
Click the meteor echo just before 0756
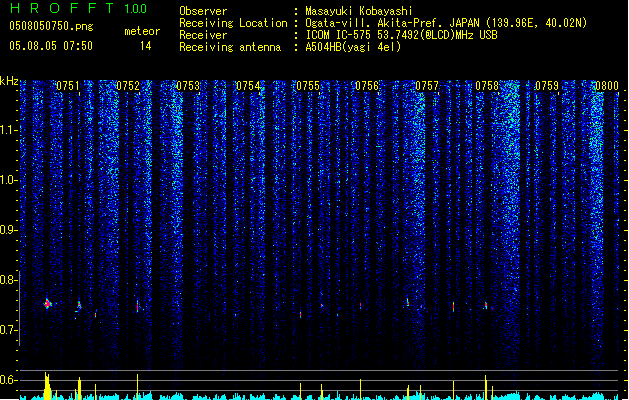coord(360,306)
